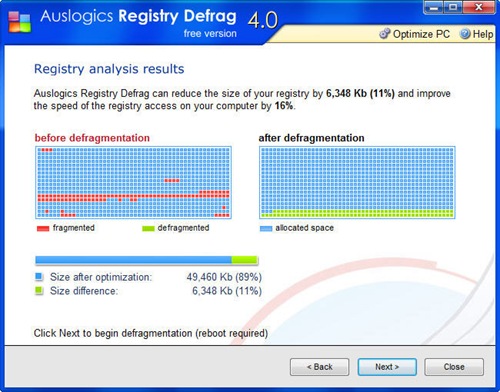Click the after defragmentation cluster map
The image size is (500, 392).
(357, 182)
